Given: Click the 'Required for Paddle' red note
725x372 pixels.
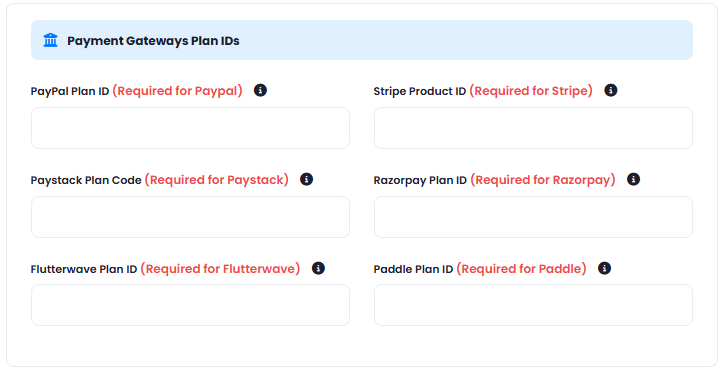Looking at the screenshot, I should [x=522, y=268].
